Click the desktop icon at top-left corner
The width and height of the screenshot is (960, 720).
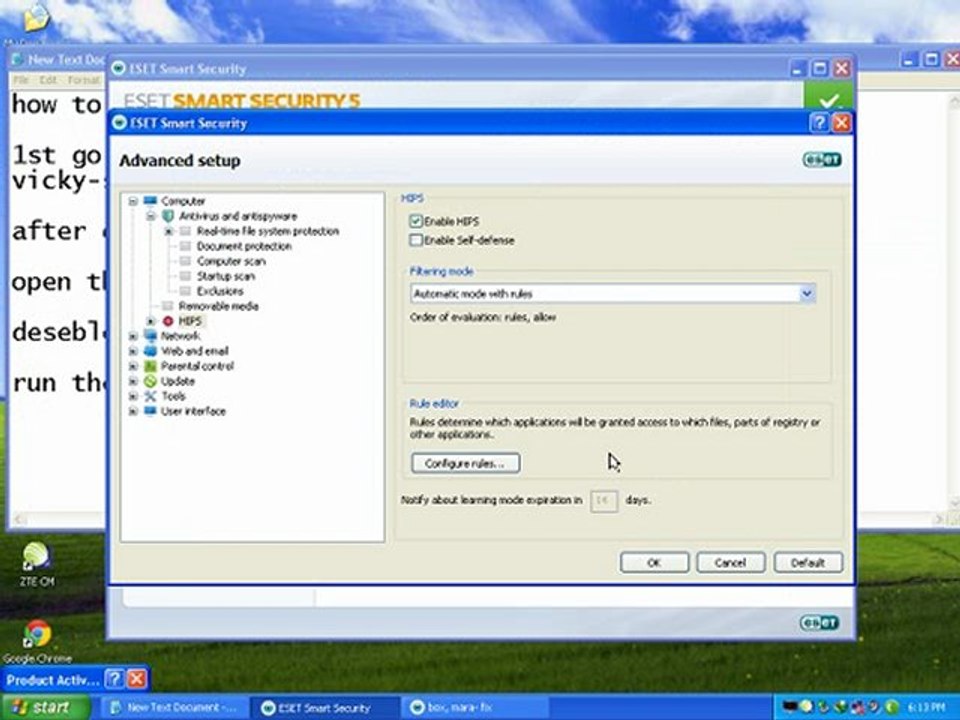tap(34, 21)
